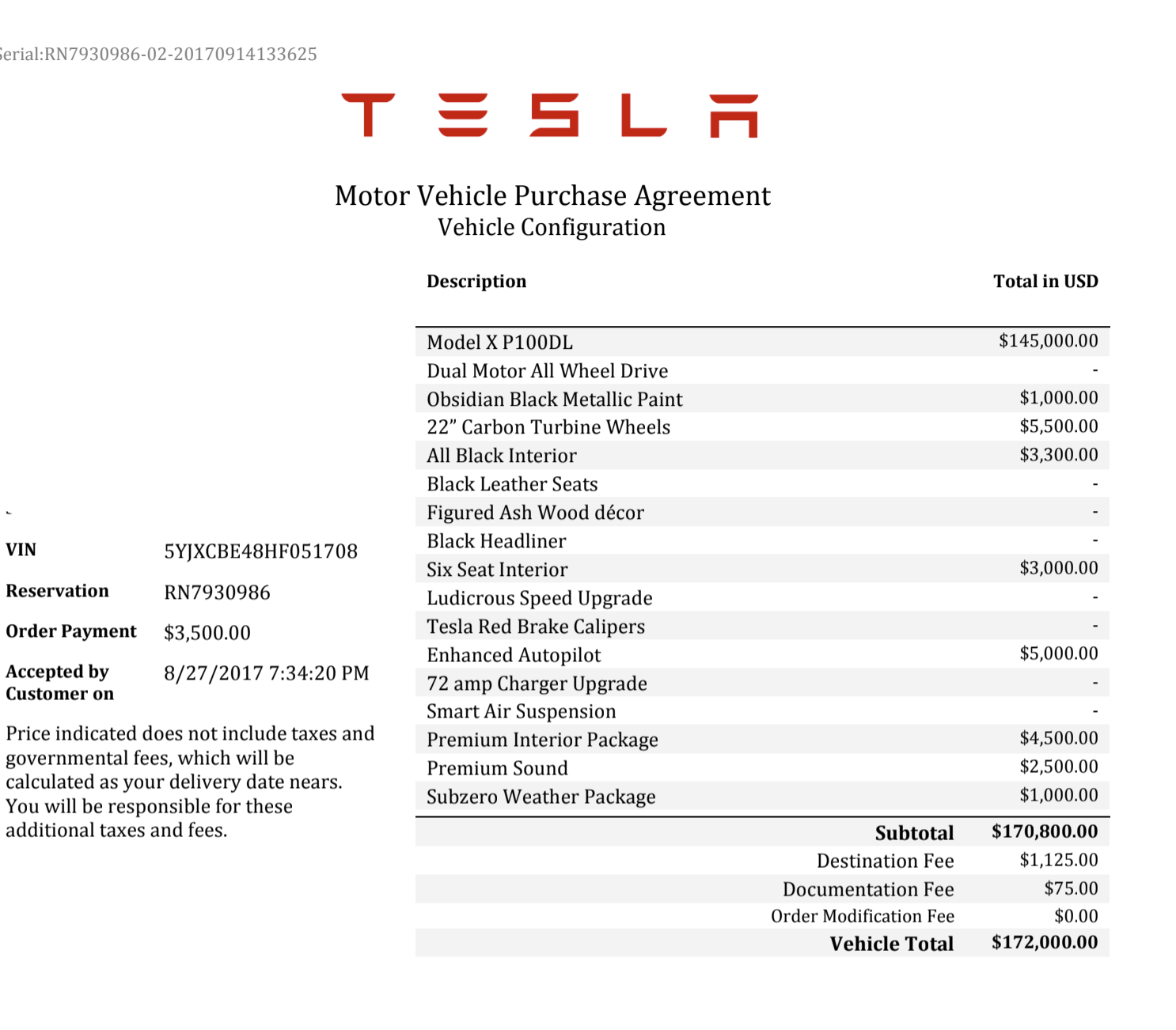This screenshot has height=1030, width=1176.
Task: Select the Enhanced Autopilot line item
Action: [x=514, y=655]
